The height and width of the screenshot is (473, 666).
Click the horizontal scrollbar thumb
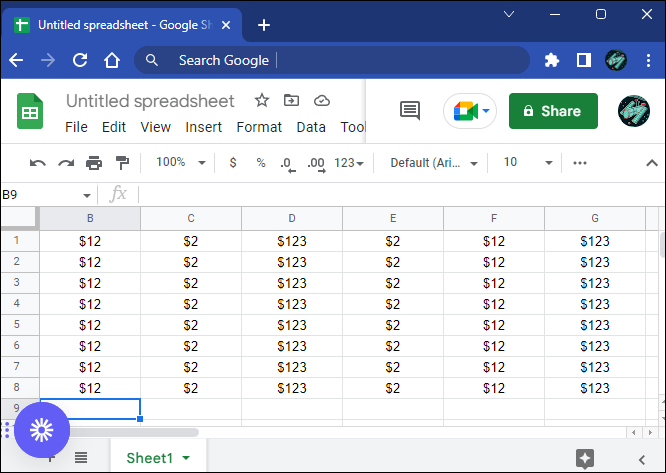pos(127,432)
